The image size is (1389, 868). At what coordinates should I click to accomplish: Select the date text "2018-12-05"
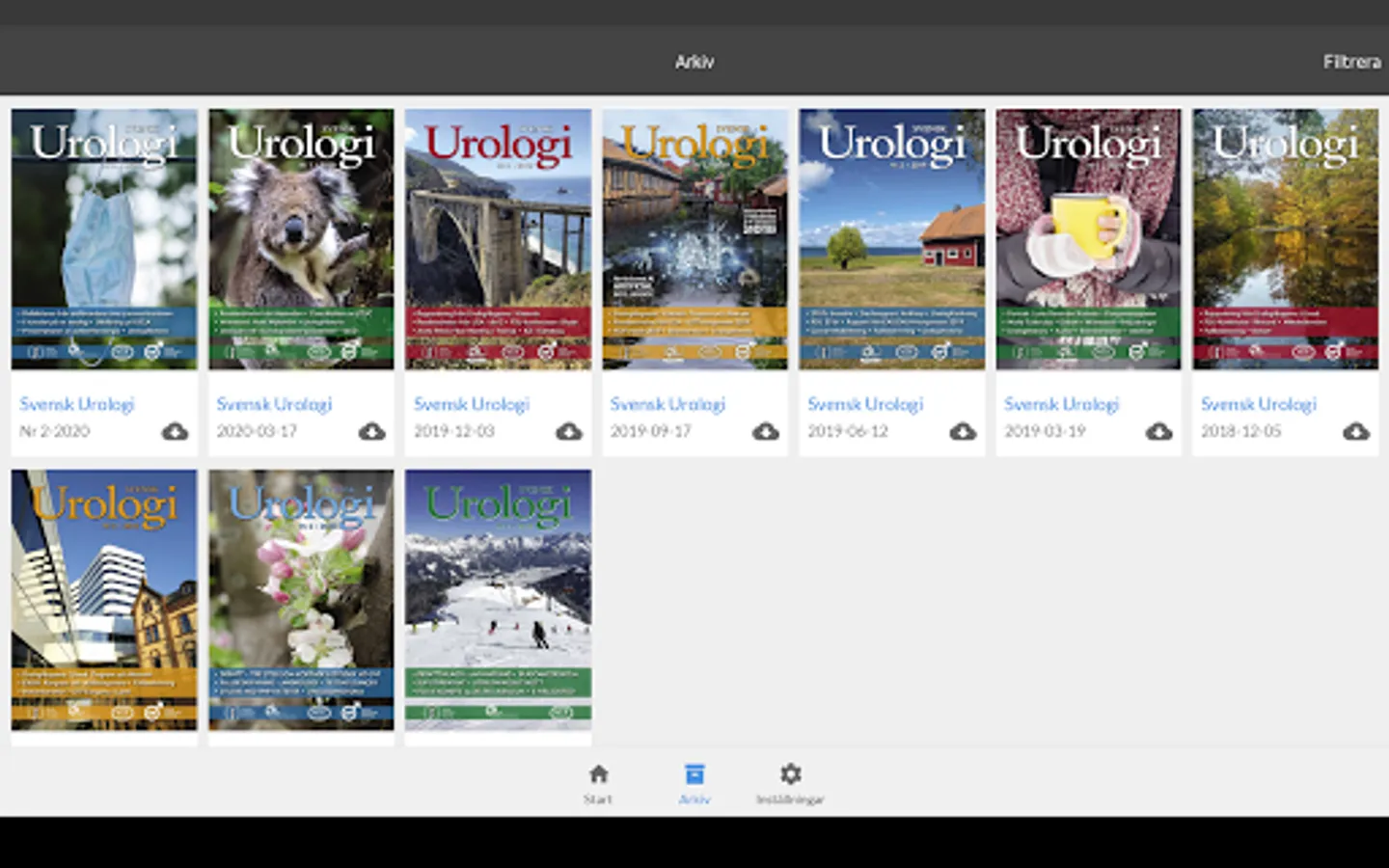coord(1241,431)
